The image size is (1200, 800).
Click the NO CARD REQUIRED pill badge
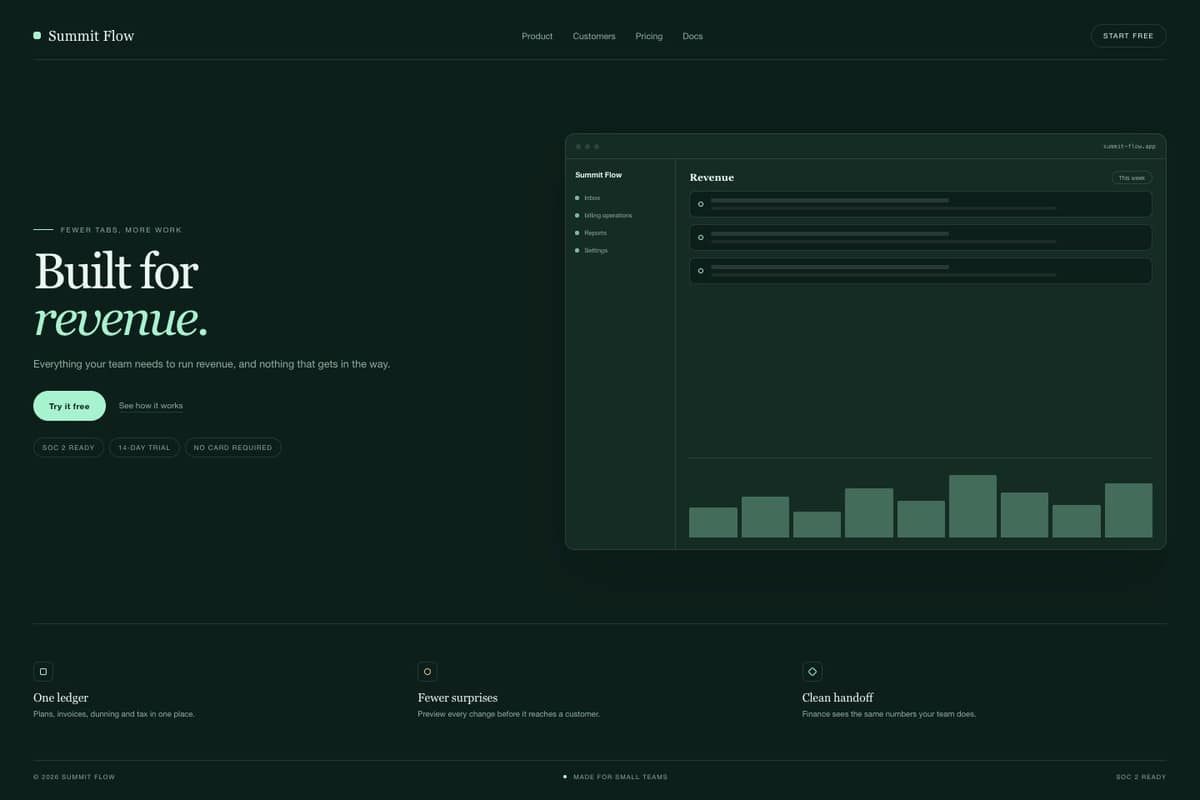click(233, 448)
